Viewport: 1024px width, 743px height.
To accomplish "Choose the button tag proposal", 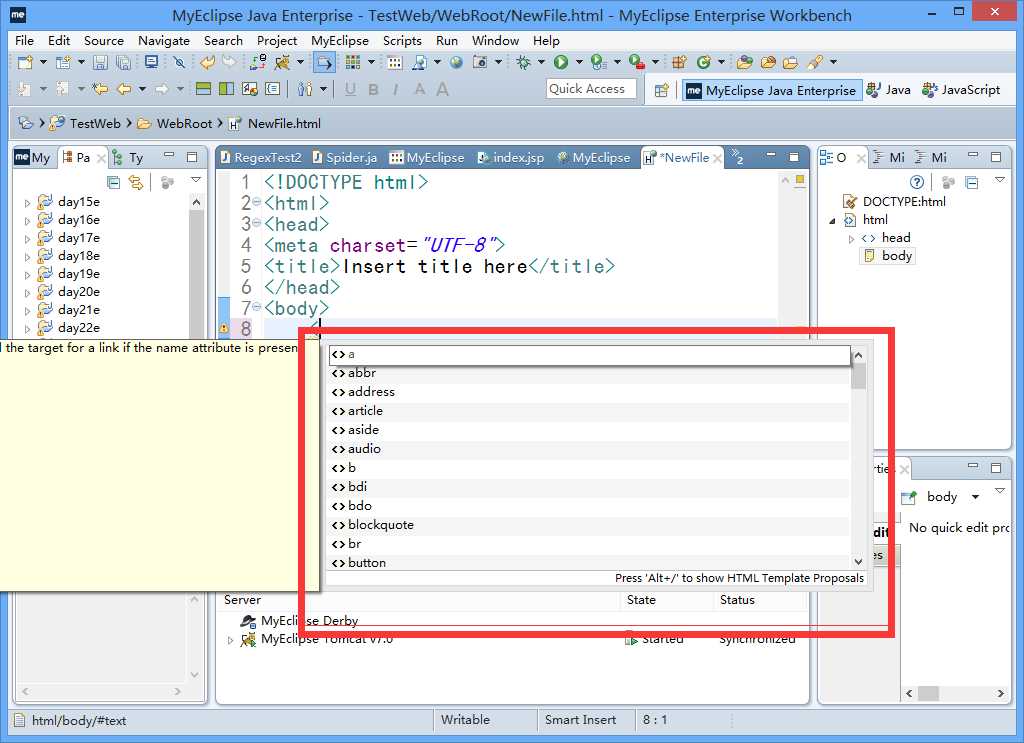I will (588, 563).
